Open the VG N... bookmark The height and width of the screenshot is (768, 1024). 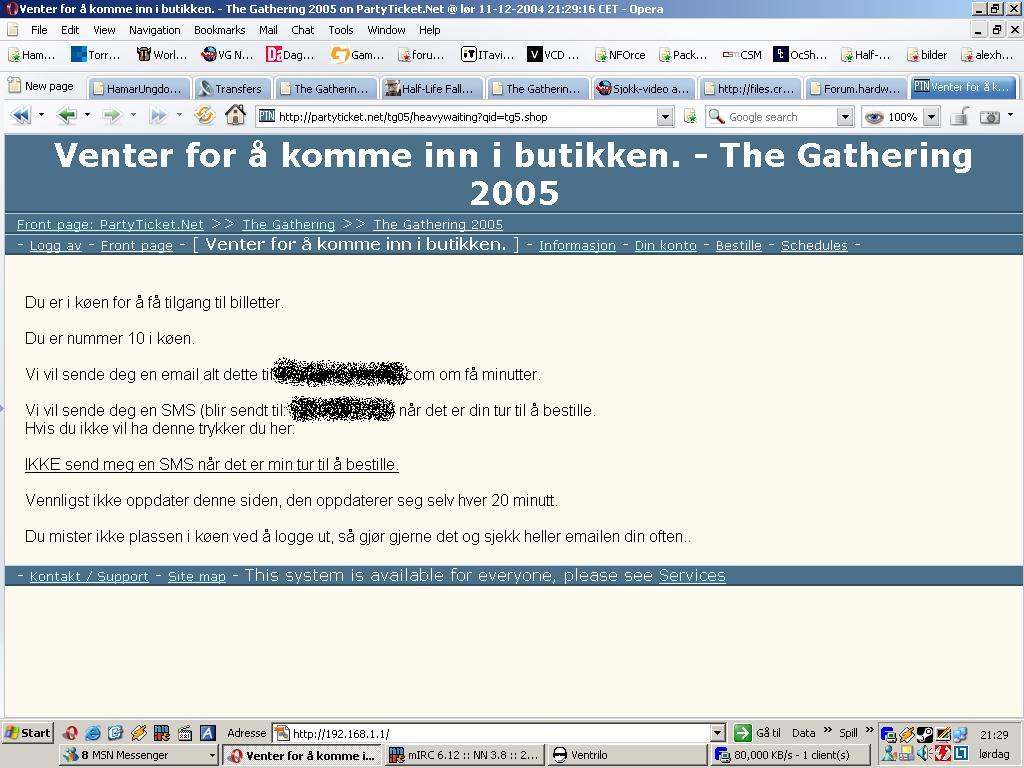pyautogui.click(x=227, y=55)
